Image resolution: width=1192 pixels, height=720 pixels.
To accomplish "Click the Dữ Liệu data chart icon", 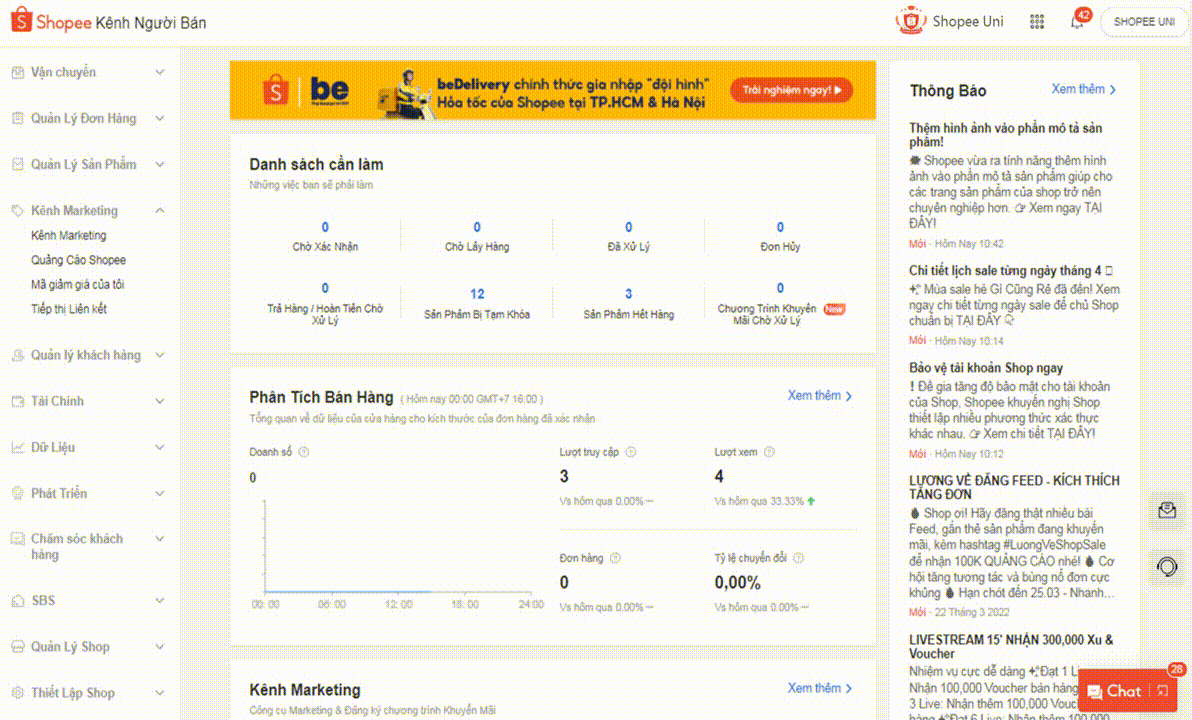I will (x=16, y=447).
